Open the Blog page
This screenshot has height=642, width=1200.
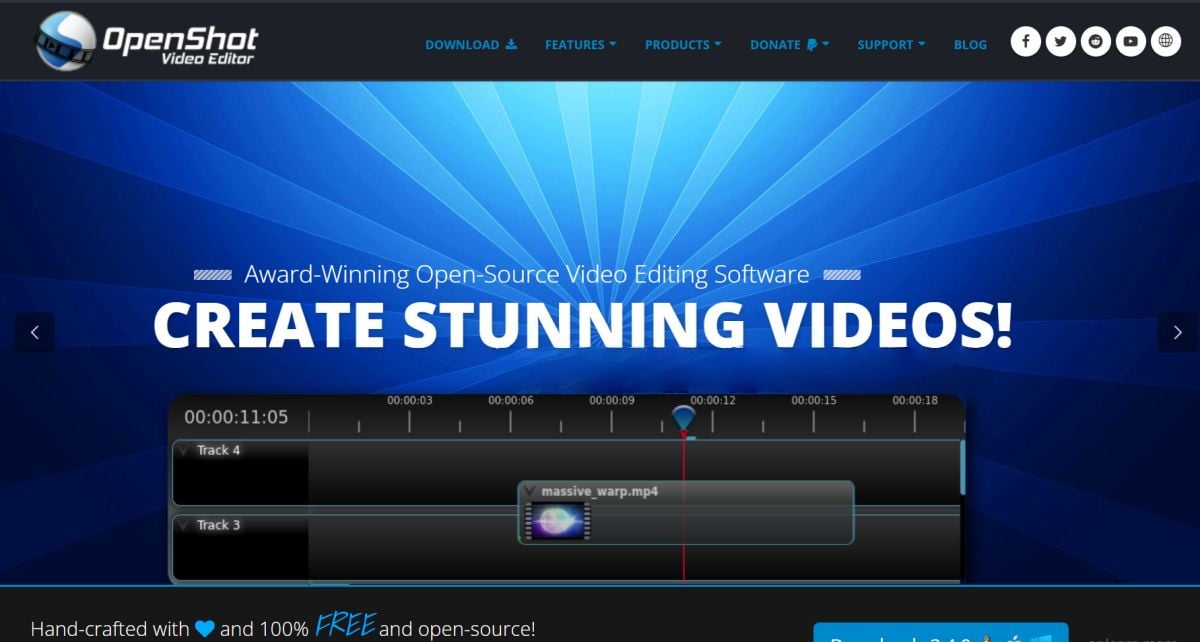[970, 45]
